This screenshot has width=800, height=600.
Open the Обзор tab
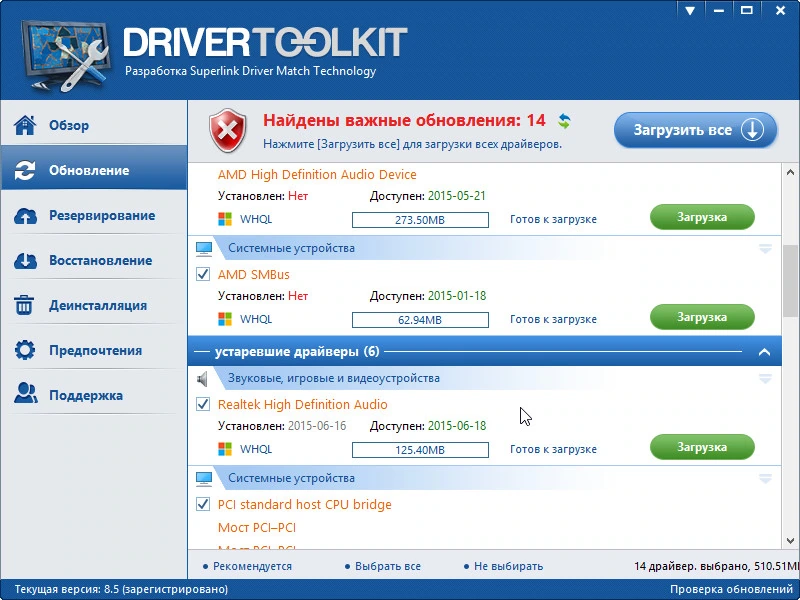[94, 125]
